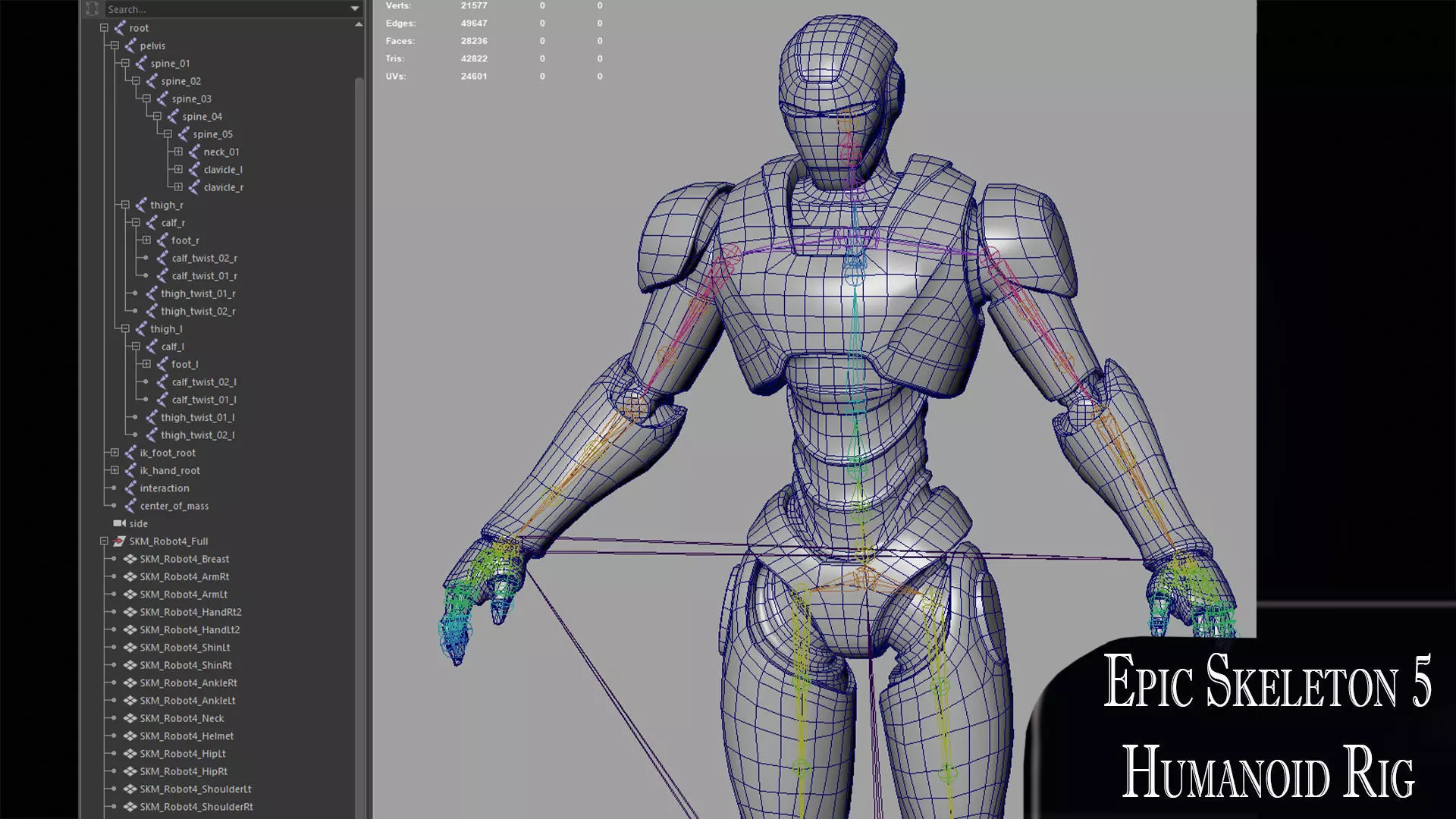
Task: Click the outliner vertical scrollbar thumb
Action: (359, 447)
